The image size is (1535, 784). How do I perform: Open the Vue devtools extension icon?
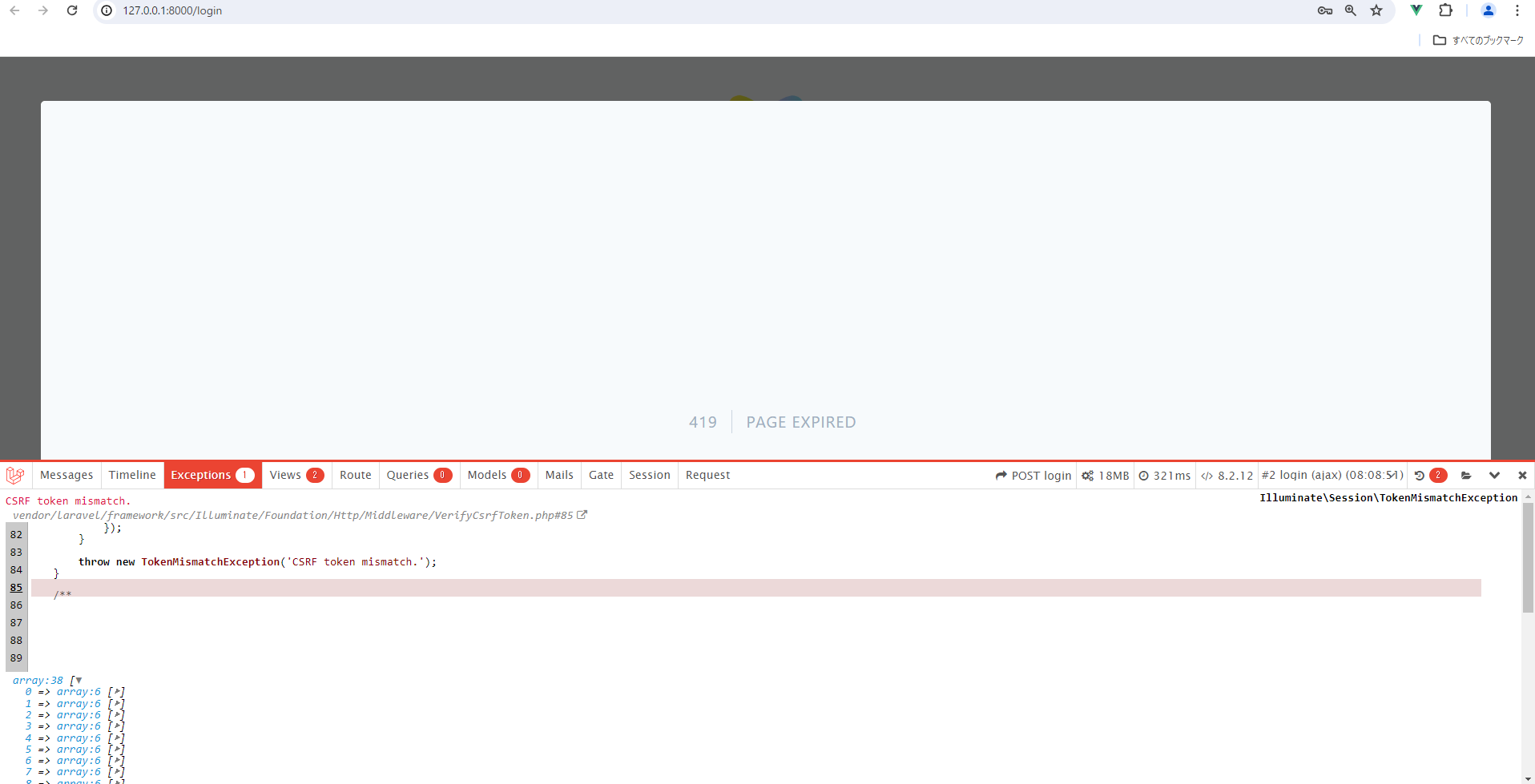point(1416,10)
